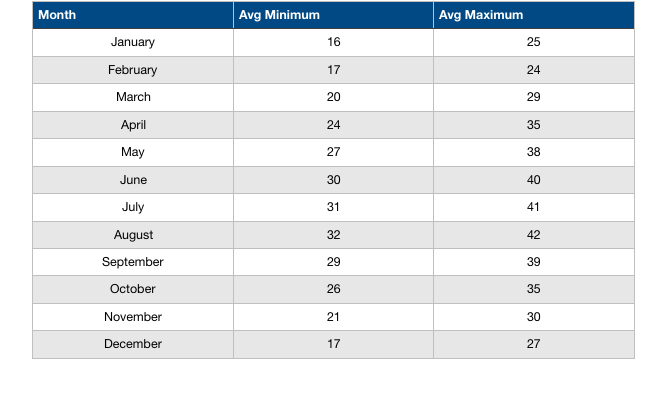
Task: Click the September month cell
Action: (133, 262)
